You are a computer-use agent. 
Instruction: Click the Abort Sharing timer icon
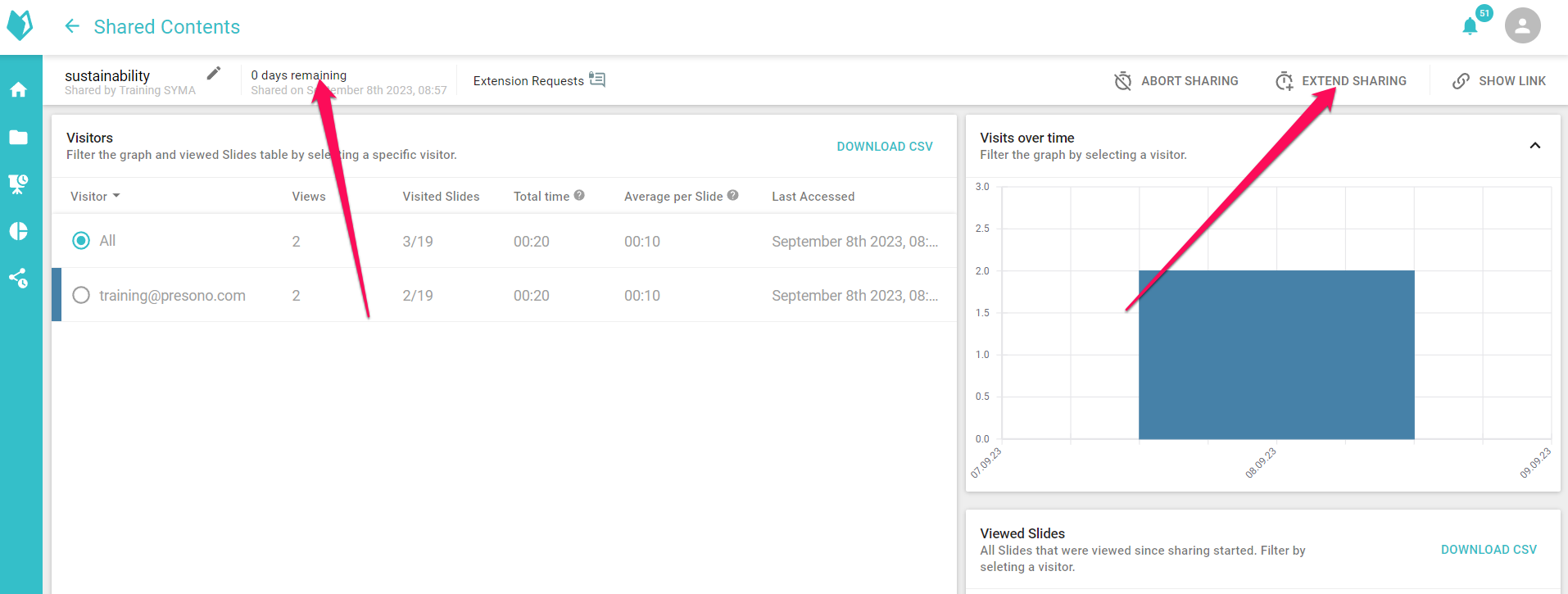(1123, 80)
